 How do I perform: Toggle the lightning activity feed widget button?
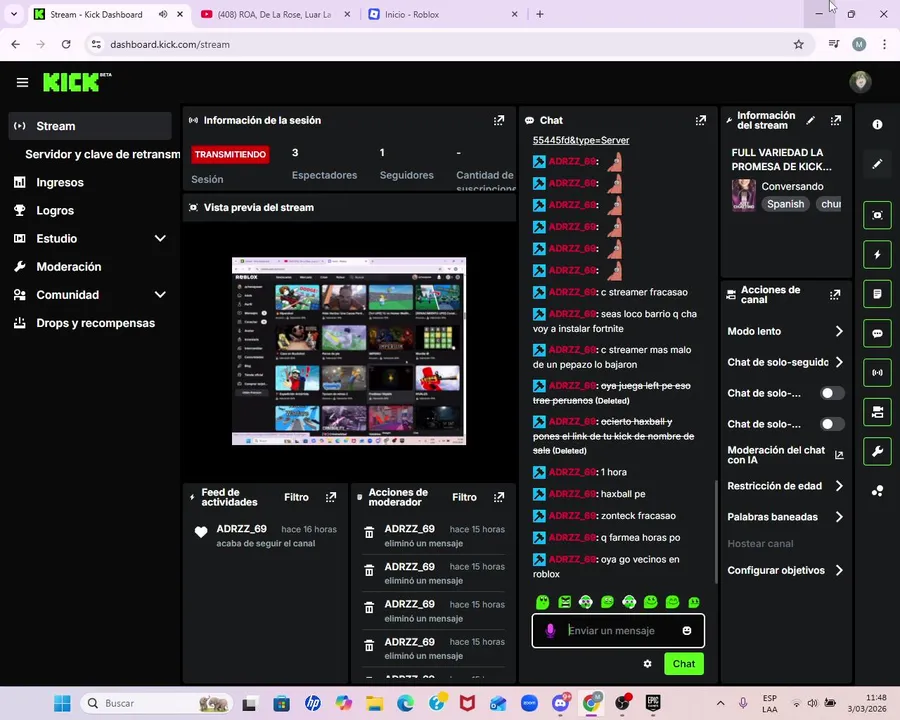[877, 254]
